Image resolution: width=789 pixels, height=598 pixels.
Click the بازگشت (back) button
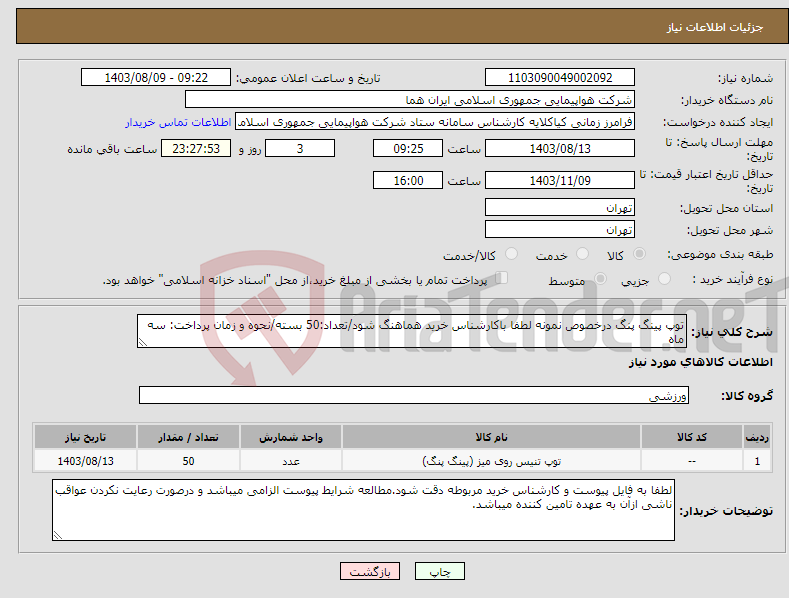click(x=370, y=571)
